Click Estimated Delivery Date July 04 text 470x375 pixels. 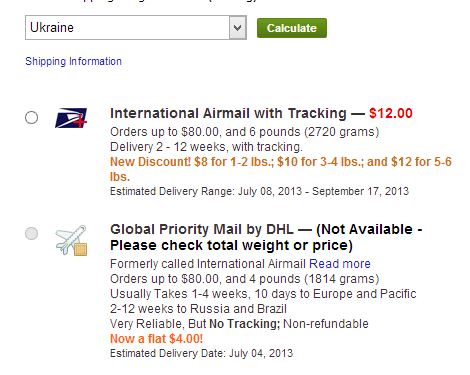click(x=201, y=353)
